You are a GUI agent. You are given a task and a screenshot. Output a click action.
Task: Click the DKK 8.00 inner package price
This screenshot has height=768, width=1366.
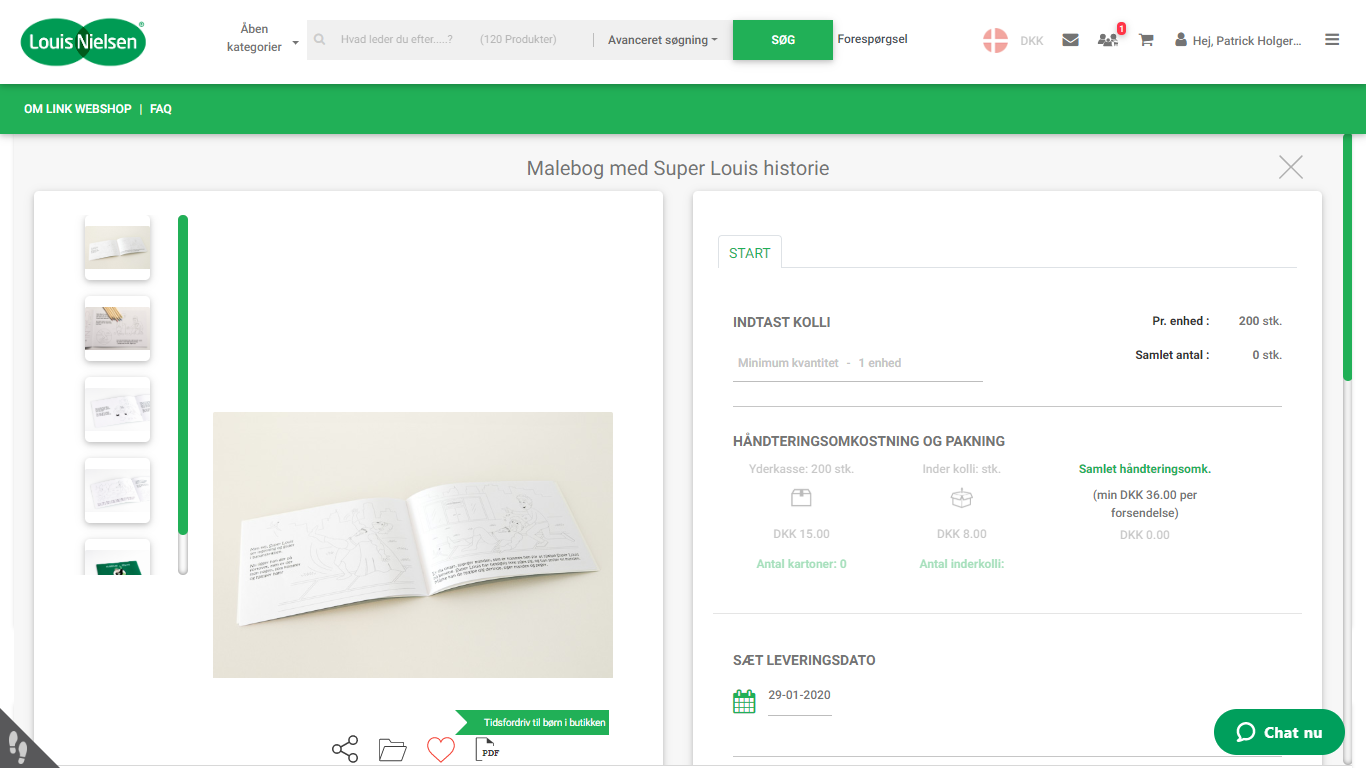(x=962, y=534)
